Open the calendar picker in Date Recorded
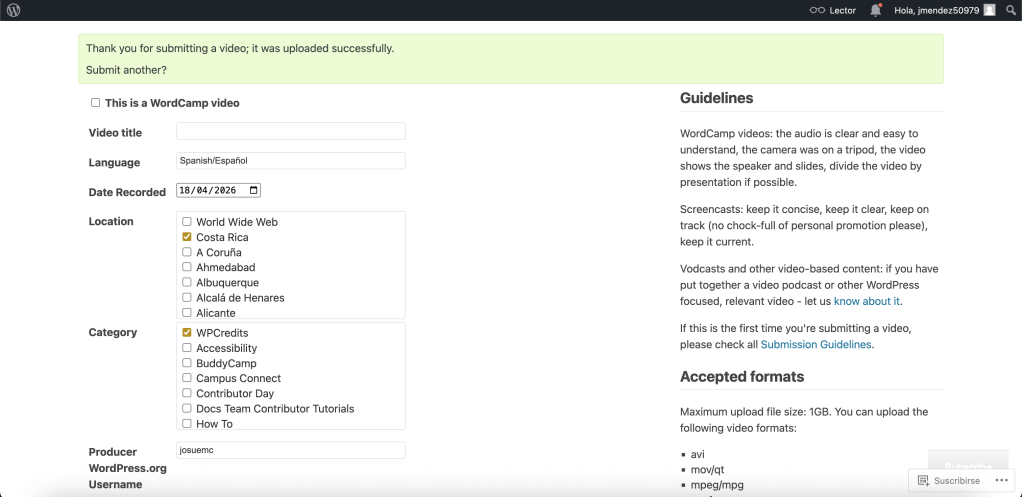1022x497 pixels. 254,190
